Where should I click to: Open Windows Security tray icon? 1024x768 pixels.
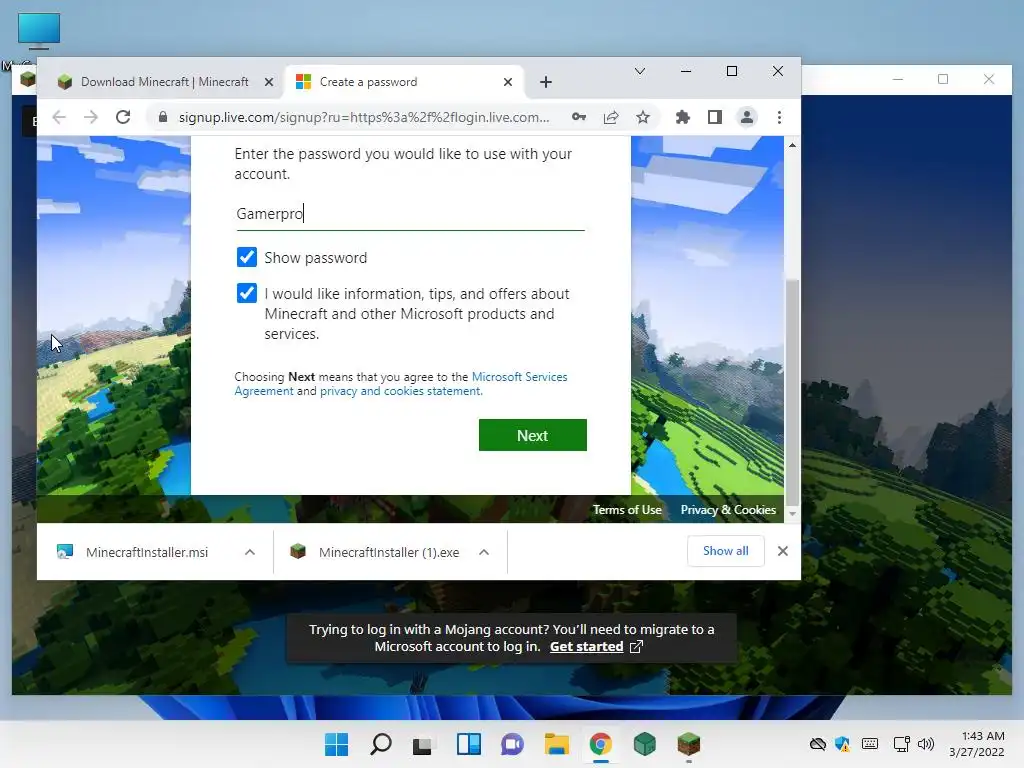843,744
